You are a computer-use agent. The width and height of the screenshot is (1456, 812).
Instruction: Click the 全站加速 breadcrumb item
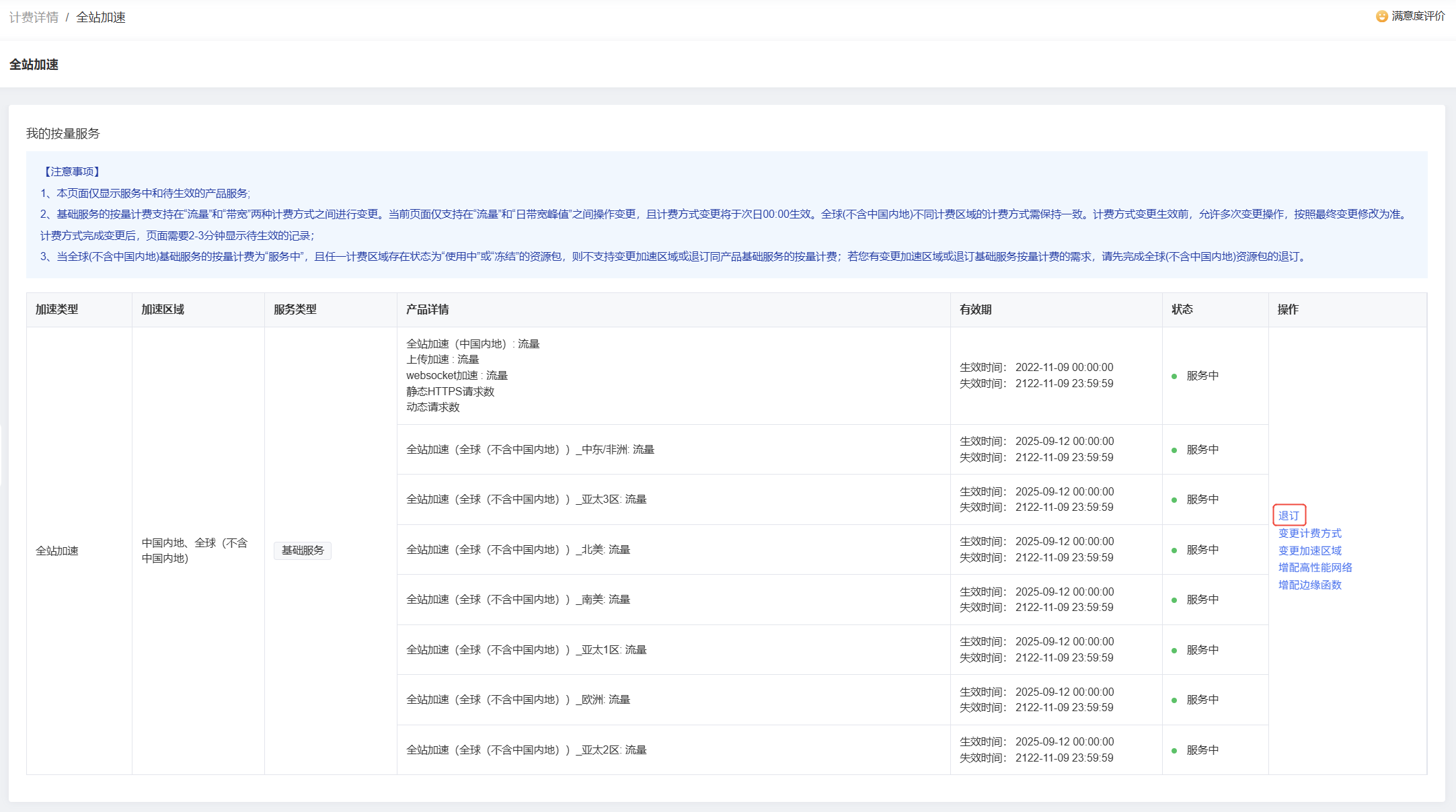pos(101,17)
